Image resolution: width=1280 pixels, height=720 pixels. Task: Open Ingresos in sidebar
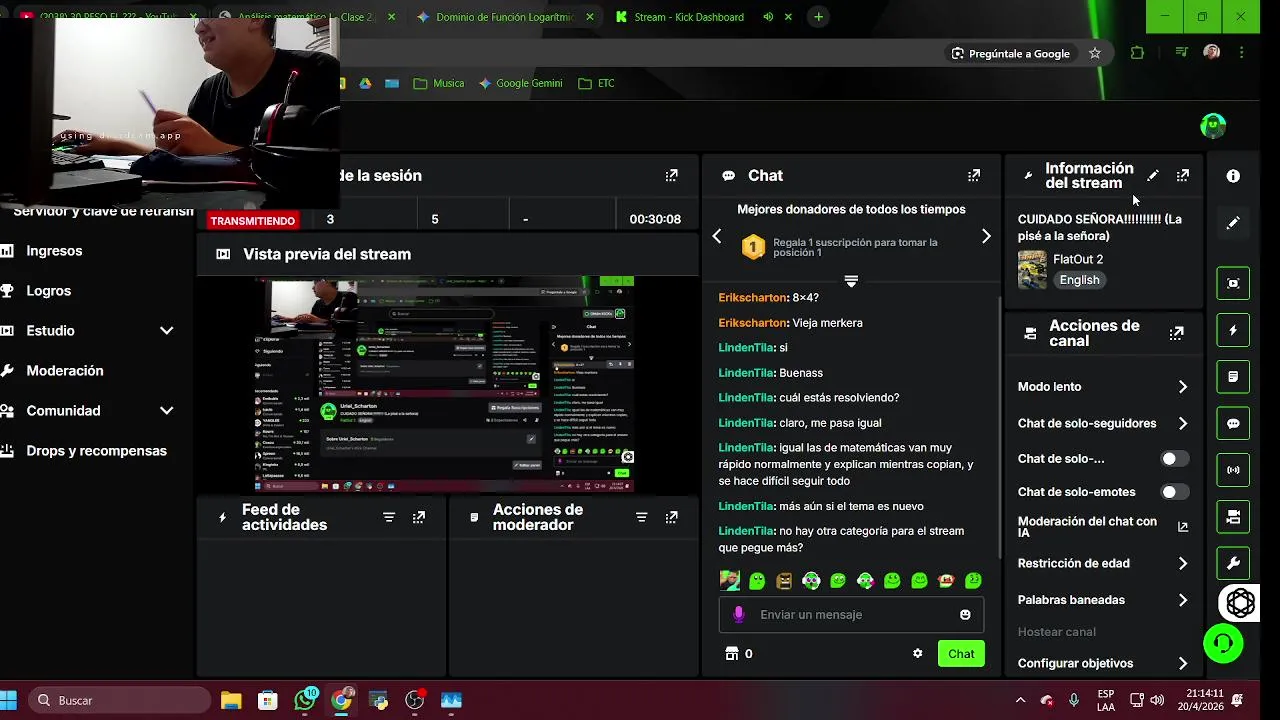click(x=54, y=251)
